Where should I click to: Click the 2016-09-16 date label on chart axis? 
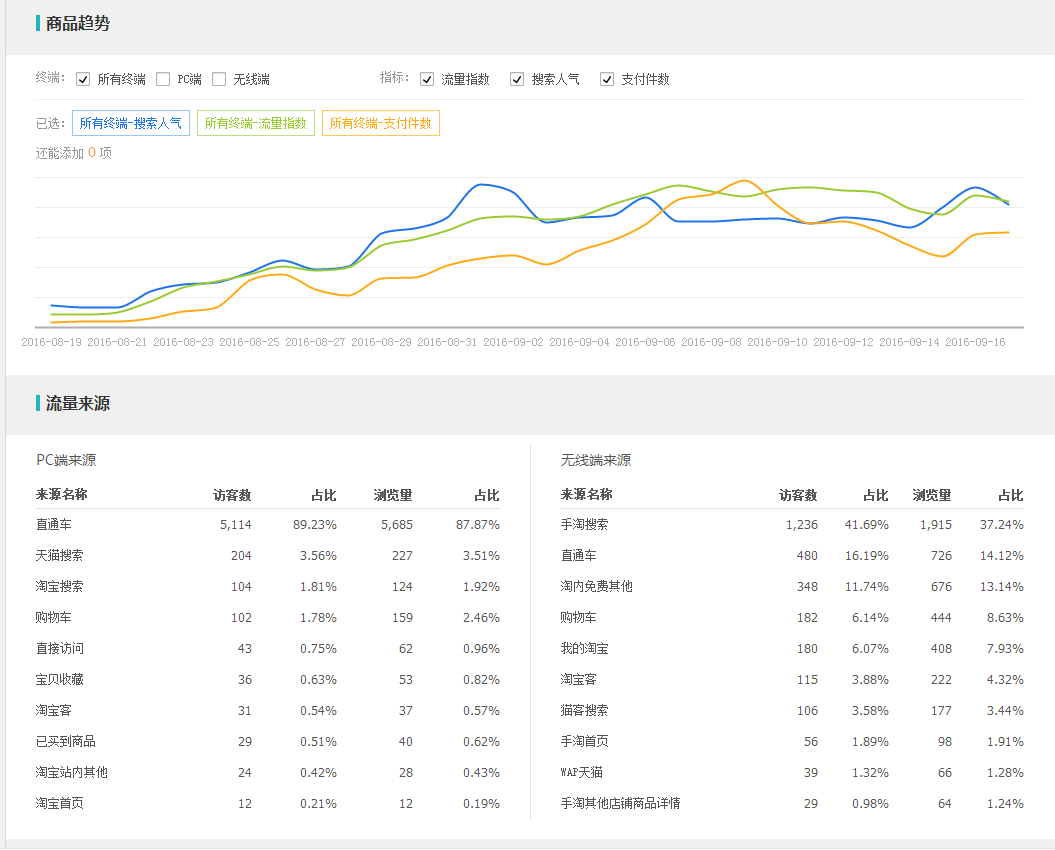[975, 342]
